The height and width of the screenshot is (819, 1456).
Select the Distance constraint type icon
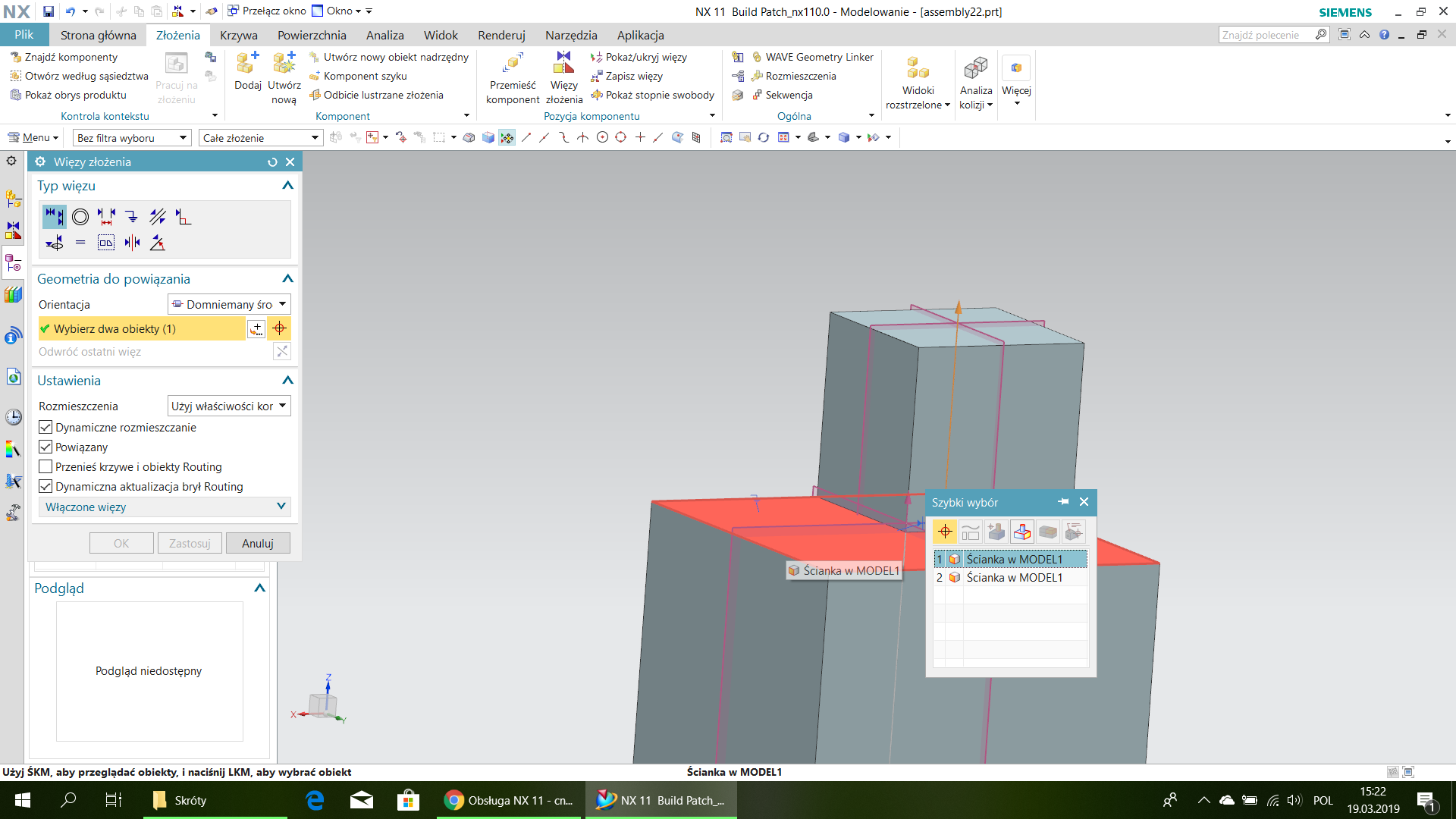pos(106,217)
